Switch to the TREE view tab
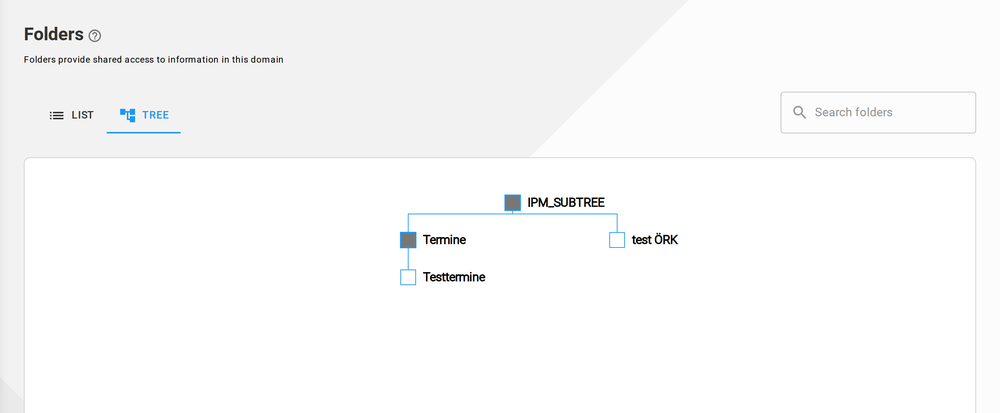The width and height of the screenshot is (1000, 413). pos(143,115)
